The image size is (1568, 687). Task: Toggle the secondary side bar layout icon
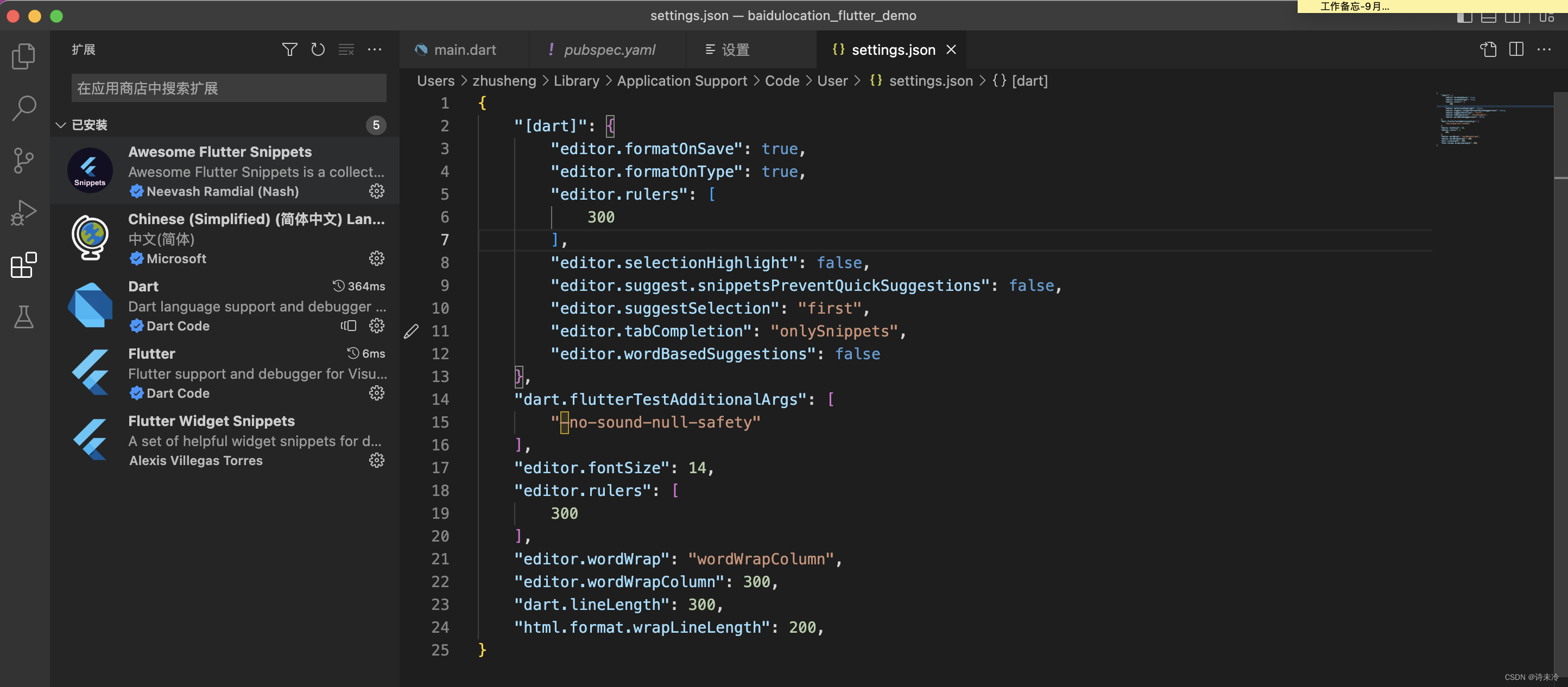(1513, 17)
